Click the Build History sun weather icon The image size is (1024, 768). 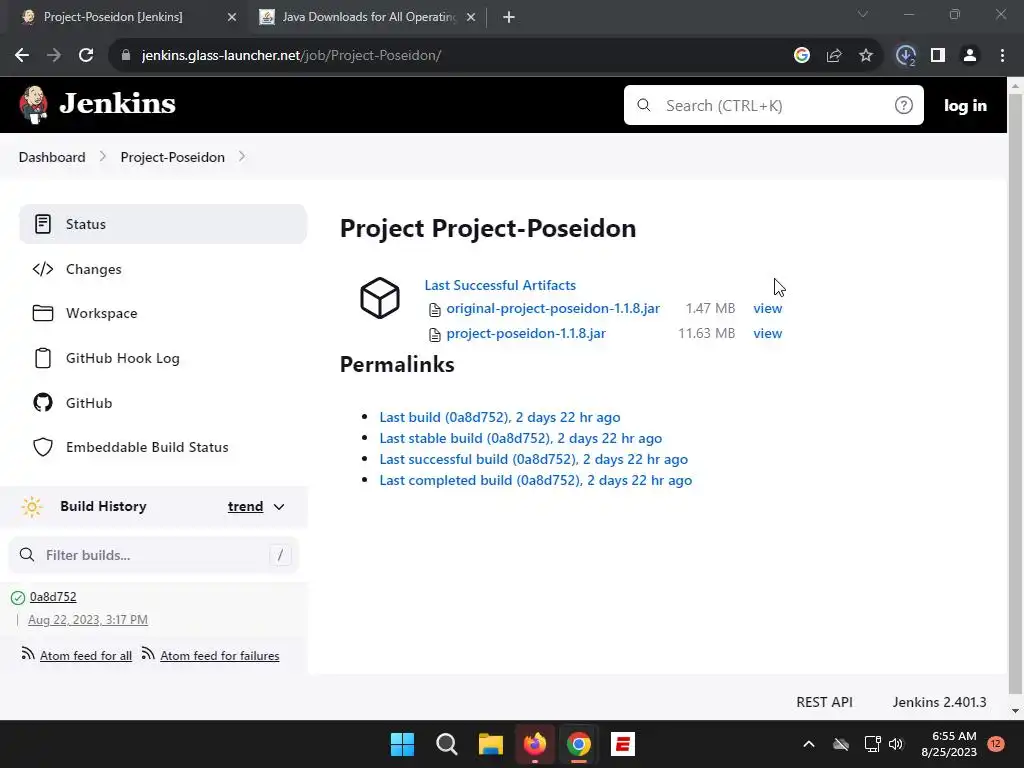[x=31, y=507]
